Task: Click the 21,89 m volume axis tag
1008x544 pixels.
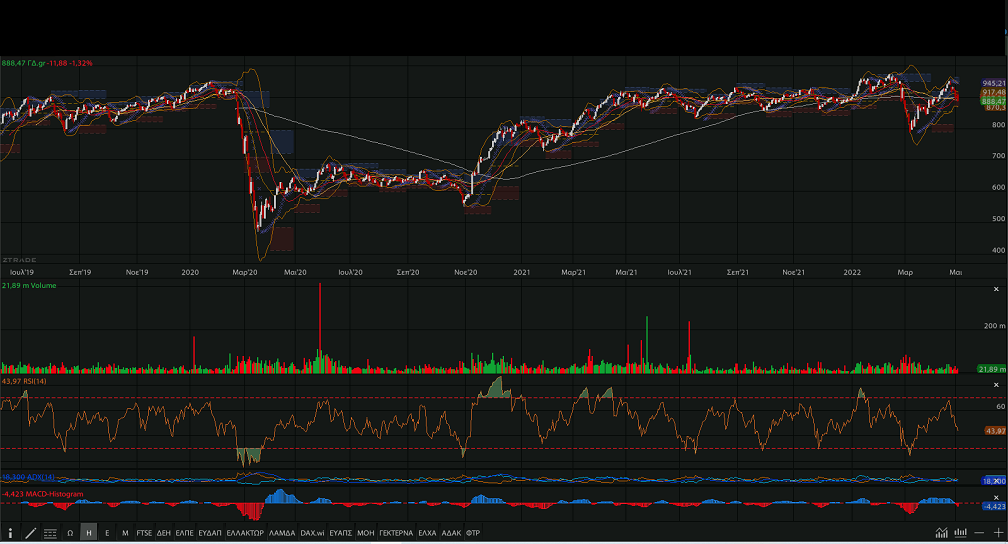Action: click(x=992, y=369)
